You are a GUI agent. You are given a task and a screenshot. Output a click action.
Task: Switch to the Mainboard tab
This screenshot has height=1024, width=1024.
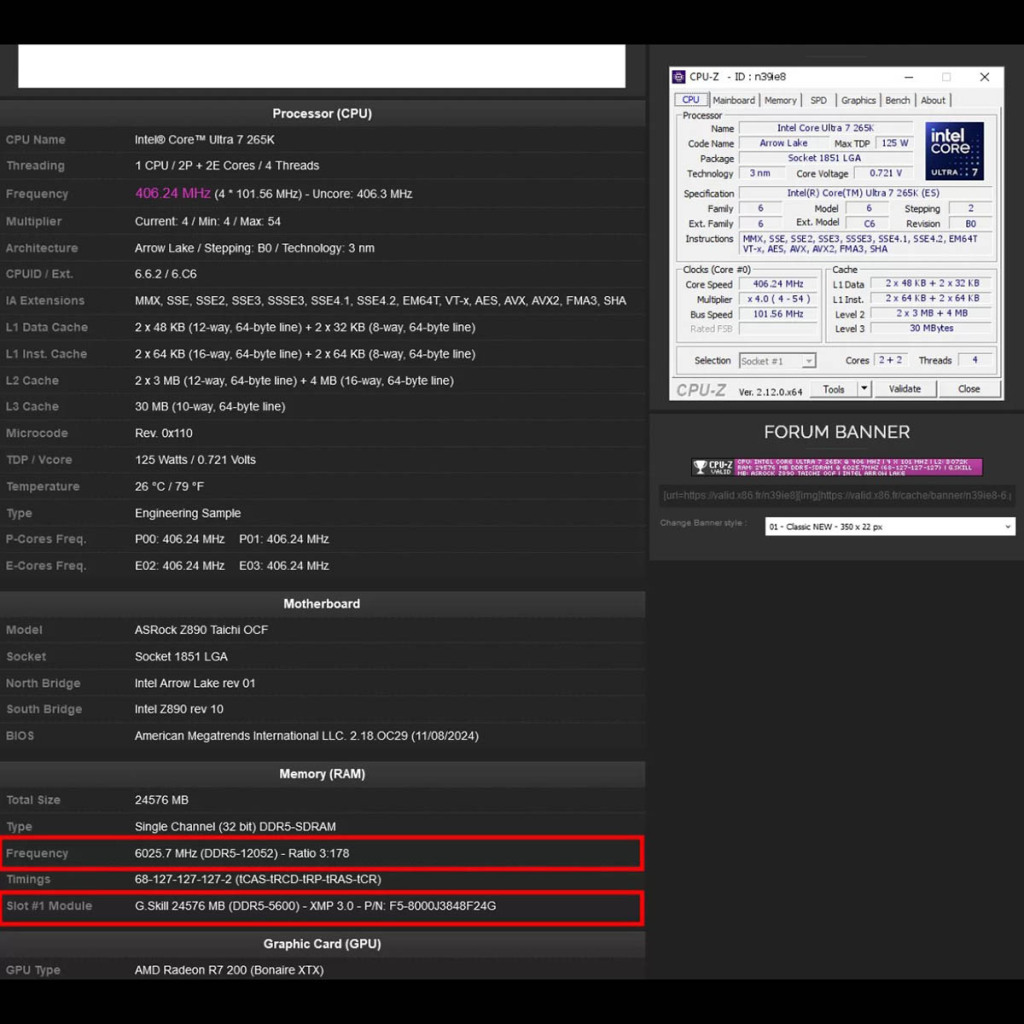pos(733,100)
